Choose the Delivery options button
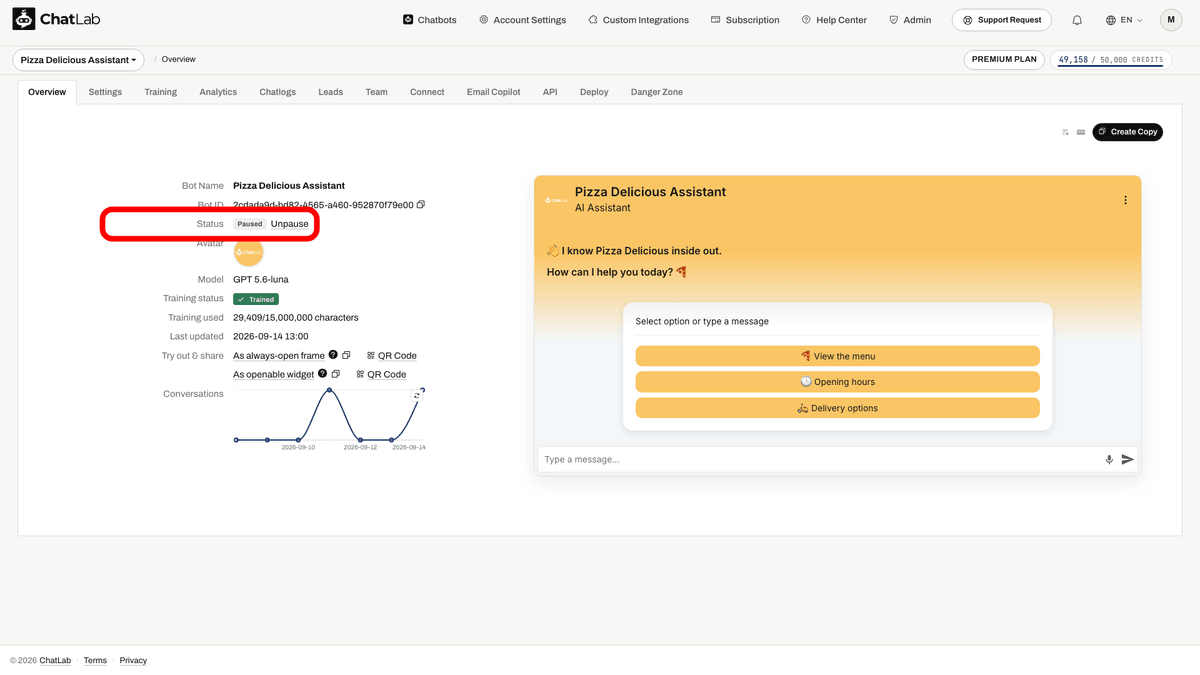The width and height of the screenshot is (1200, 675). click(838, 408)
